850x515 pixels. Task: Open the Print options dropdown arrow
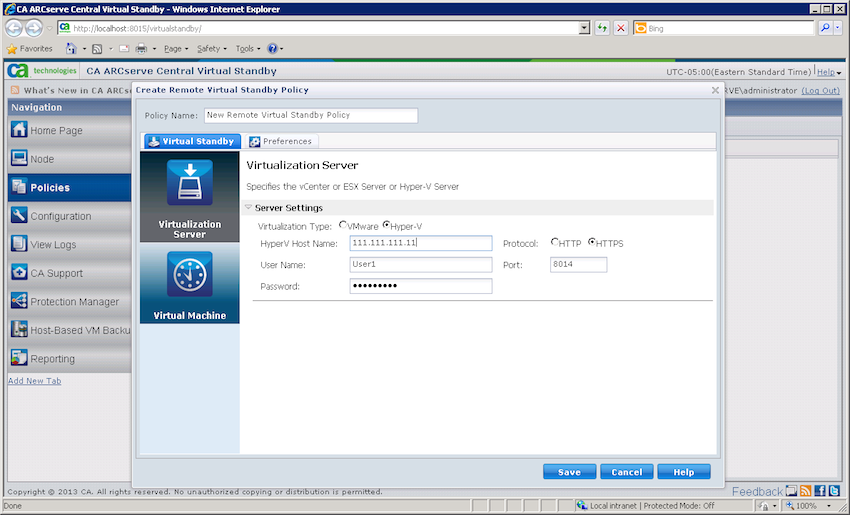pyautogui.click(x=154, y=49)
